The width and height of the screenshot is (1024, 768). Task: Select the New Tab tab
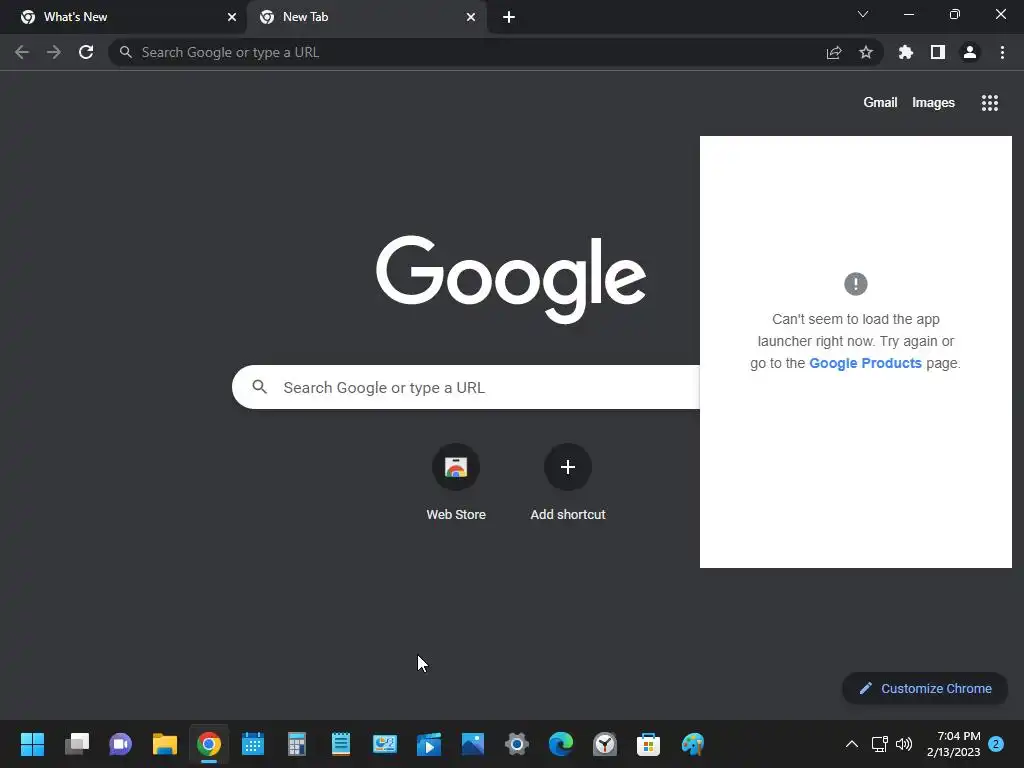[x=366, y=17]
